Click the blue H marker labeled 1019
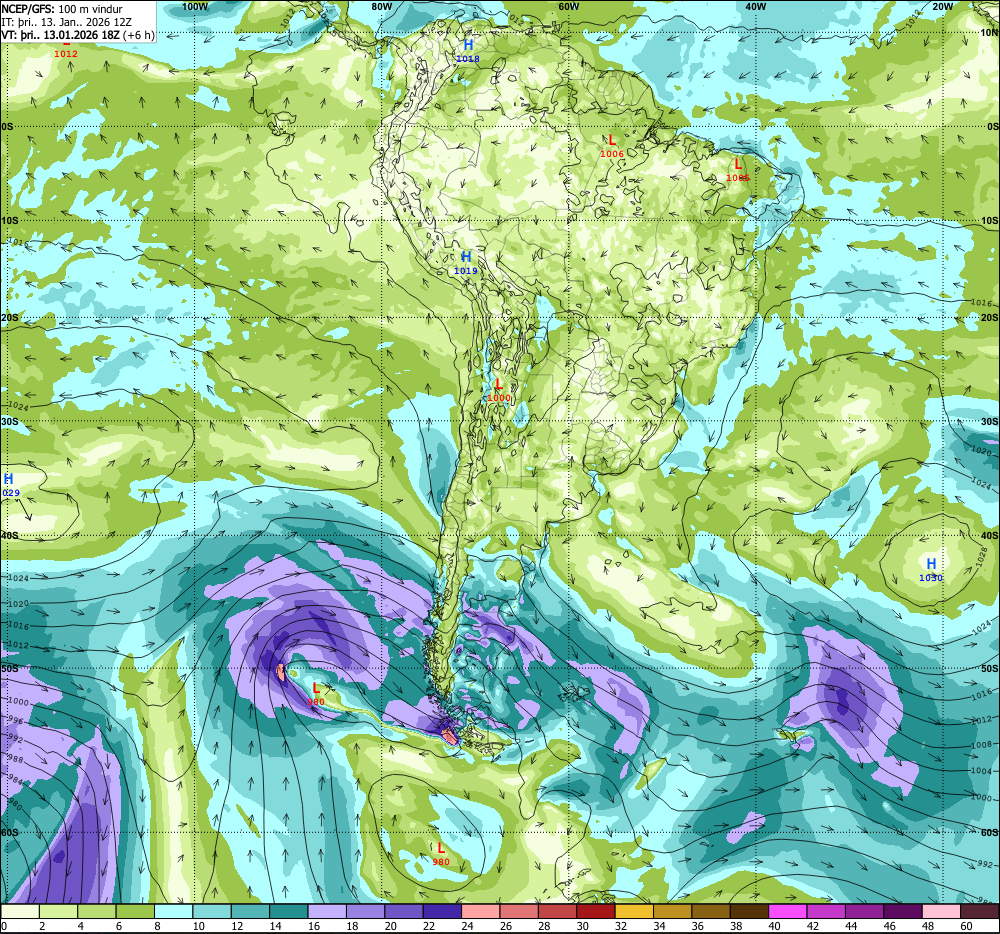Screen dimensions: 1000x934 point(466,256)
